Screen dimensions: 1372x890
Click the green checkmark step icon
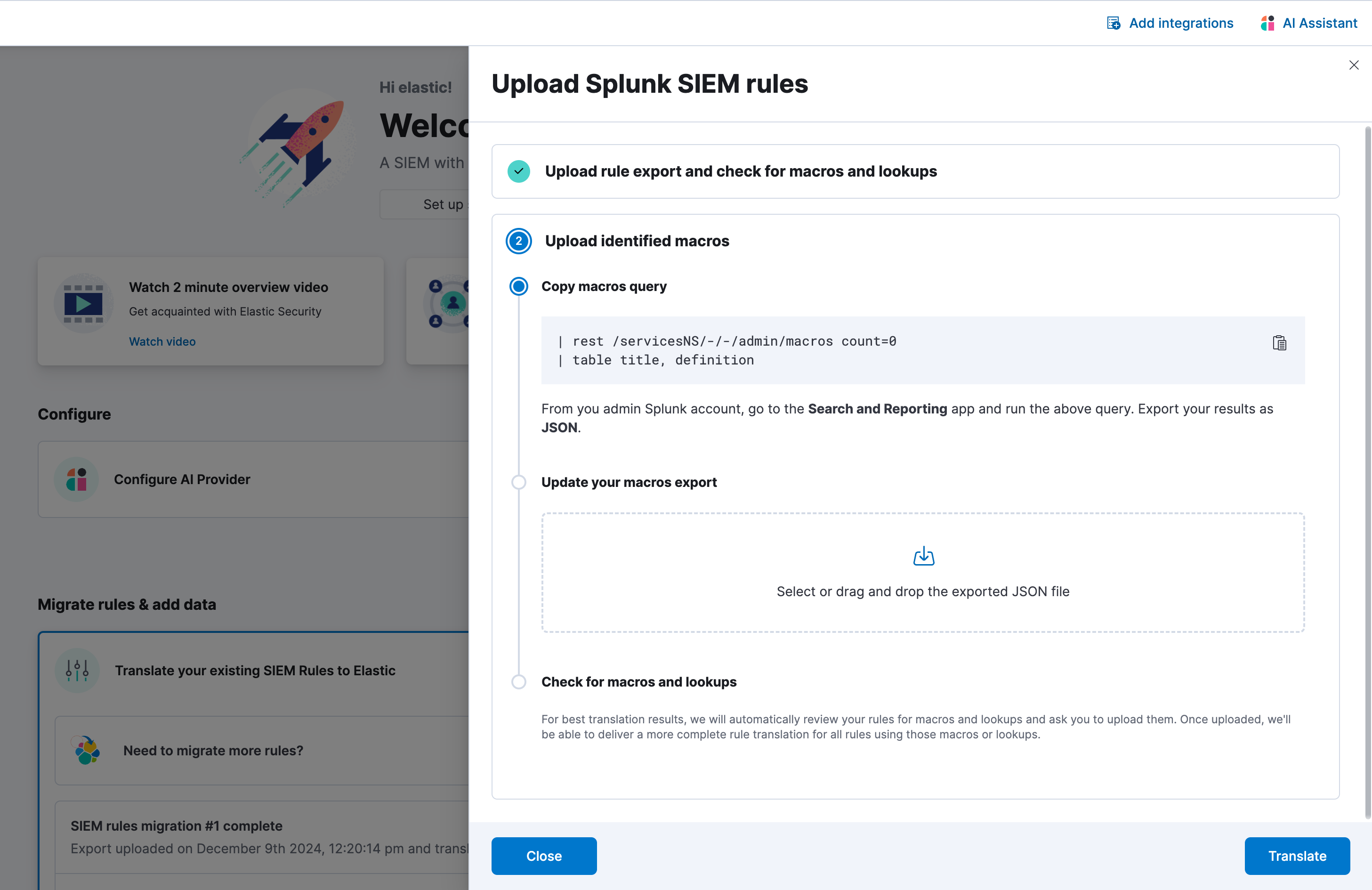point(518,171)
